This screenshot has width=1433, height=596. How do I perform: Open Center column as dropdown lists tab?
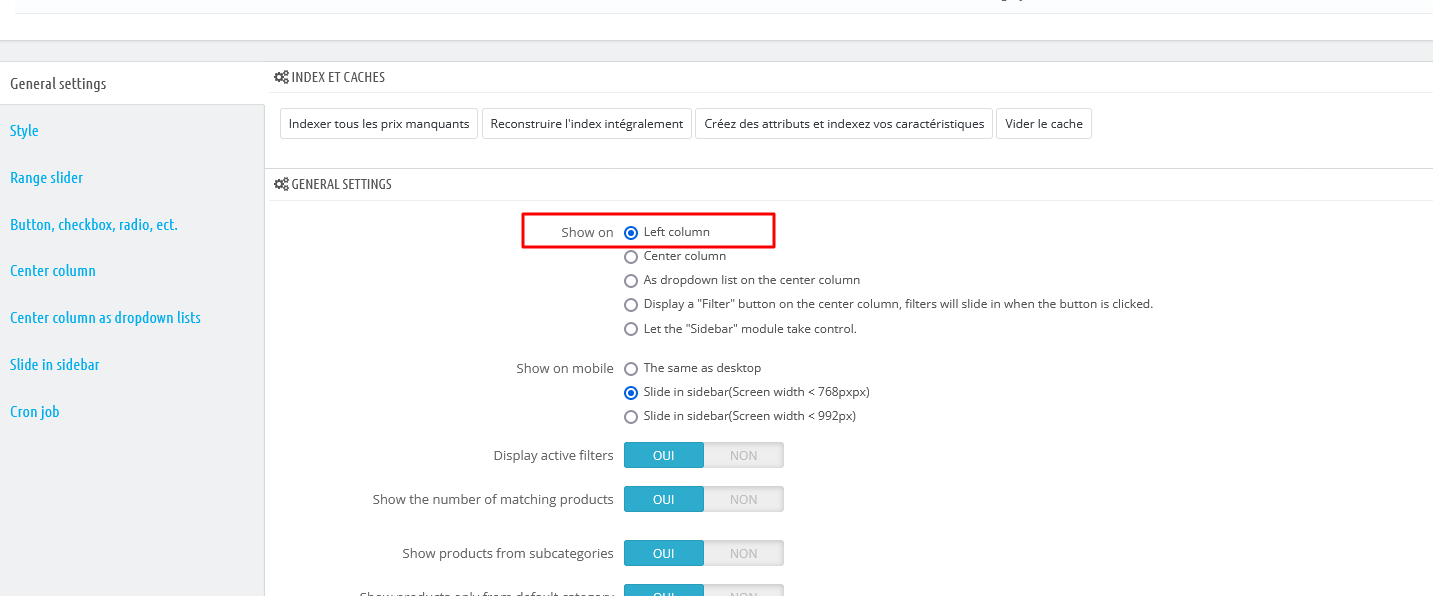pyautogui.click(x=105, y=318)
